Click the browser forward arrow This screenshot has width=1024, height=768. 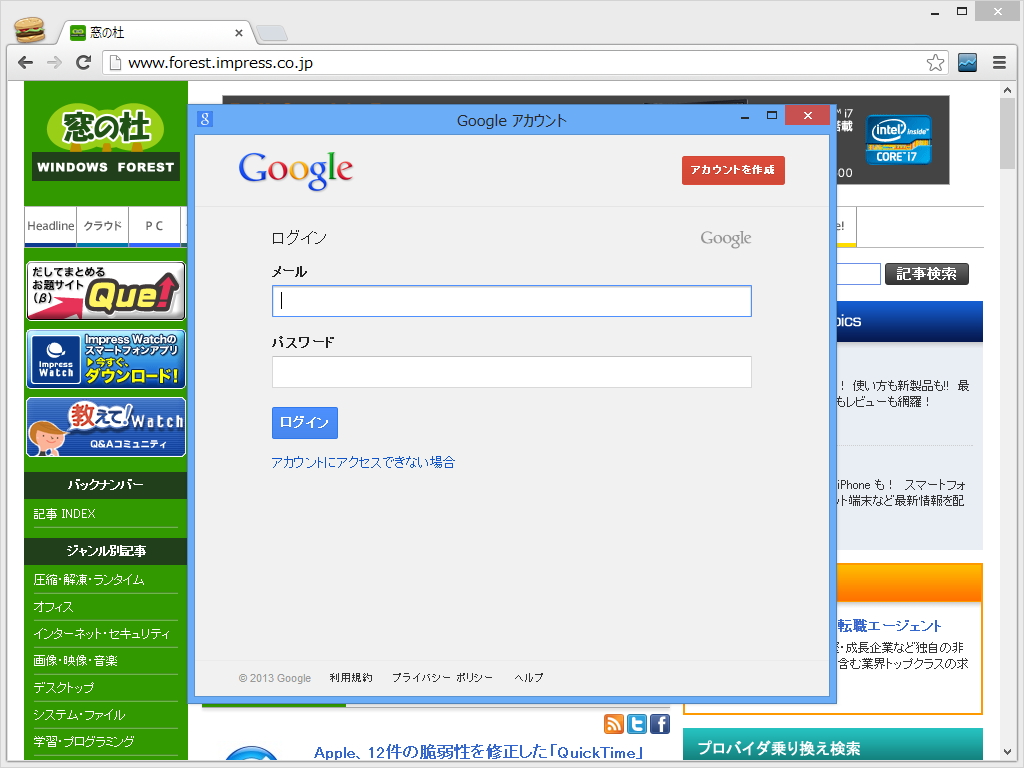[54, 62]
